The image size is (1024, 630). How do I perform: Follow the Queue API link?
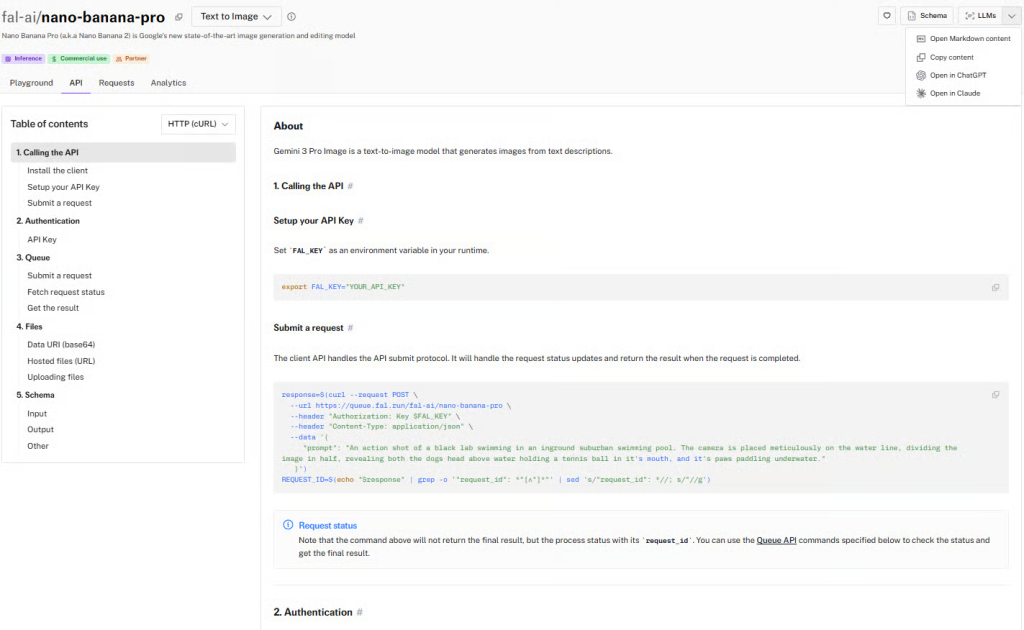click(x=776, y=541)
